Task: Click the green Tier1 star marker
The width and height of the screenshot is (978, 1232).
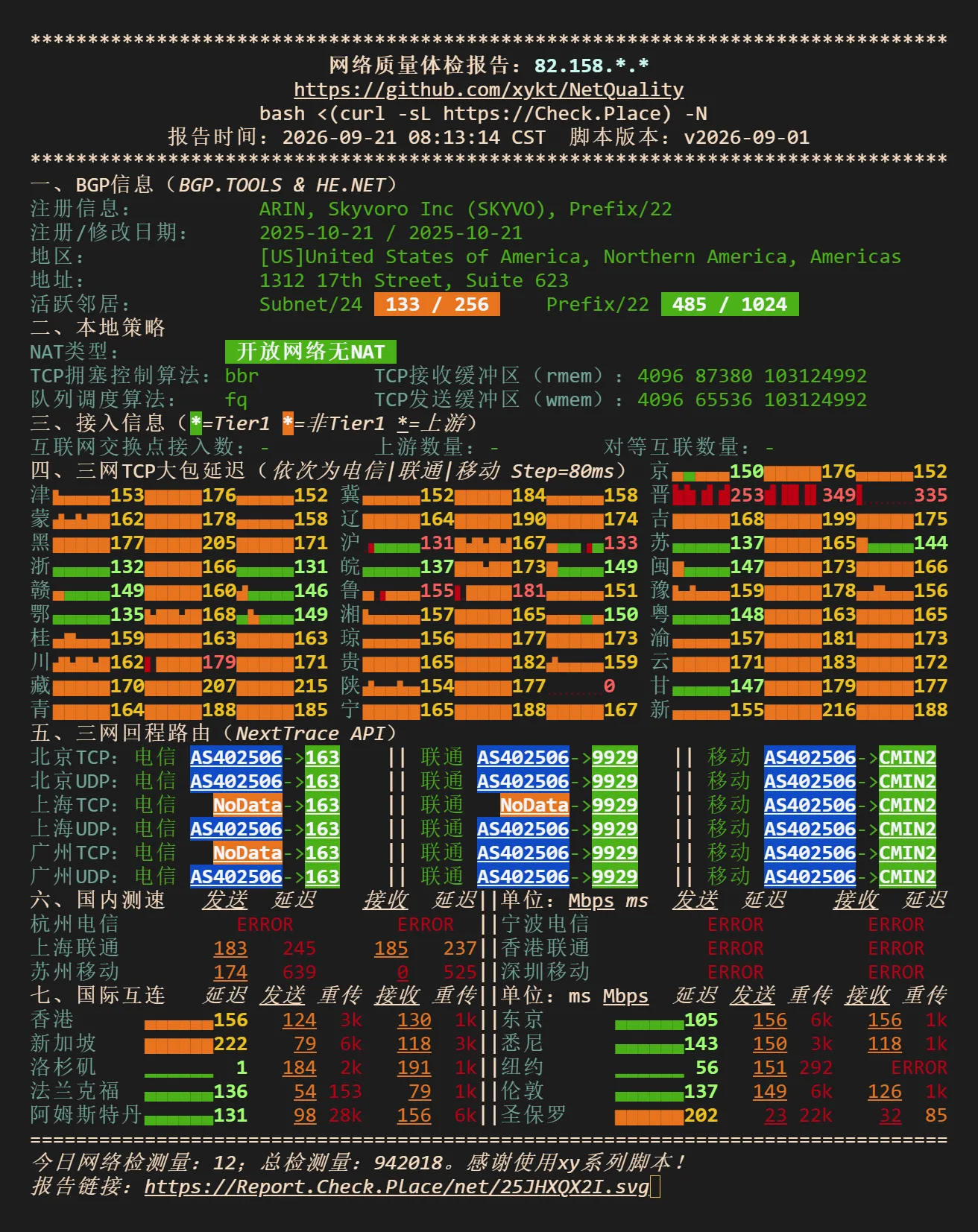Action: click(x=196, y=423)
